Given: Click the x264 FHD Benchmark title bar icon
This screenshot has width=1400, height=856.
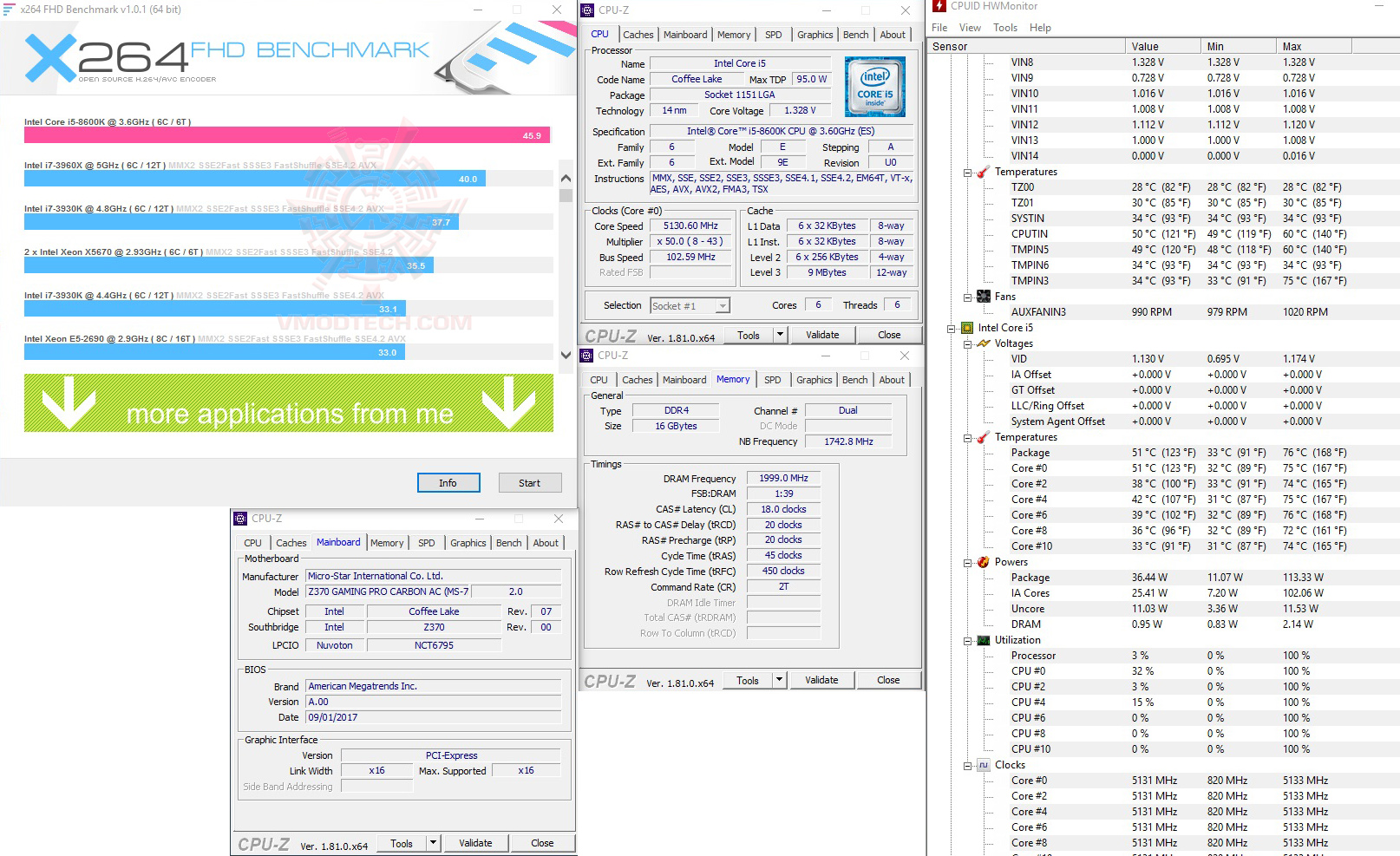Looking at the screenshot, I should click(x=10, y=10).
